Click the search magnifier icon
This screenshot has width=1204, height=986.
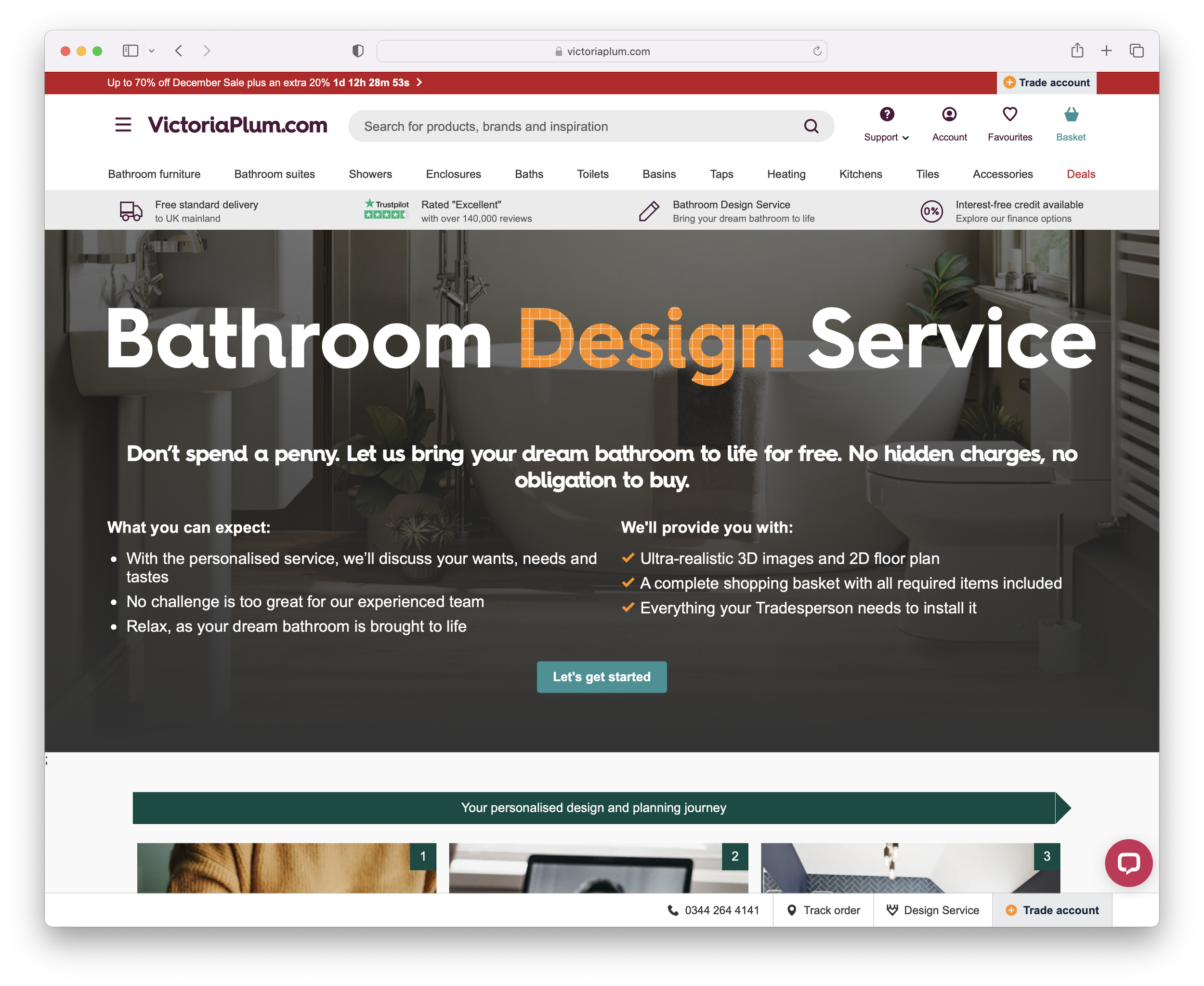(811, 126)
